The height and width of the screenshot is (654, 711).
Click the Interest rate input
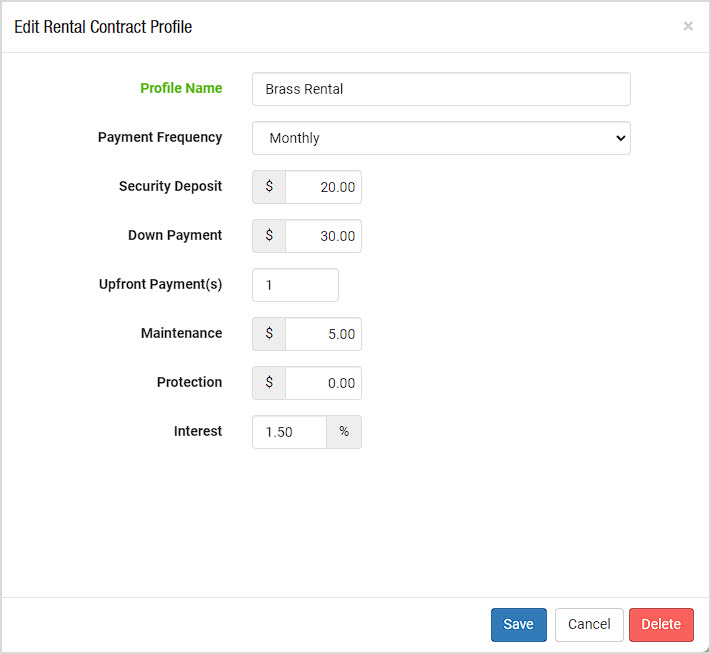289,432
